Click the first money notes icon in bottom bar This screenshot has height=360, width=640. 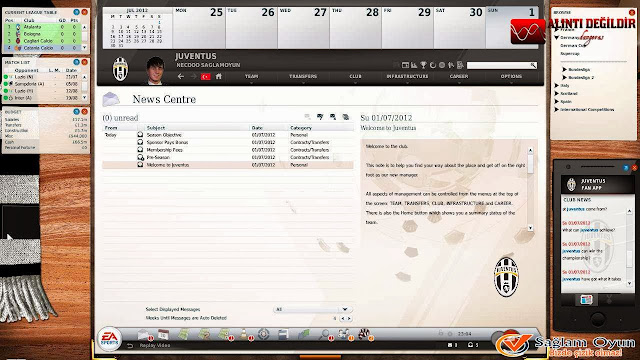(183, 334)
